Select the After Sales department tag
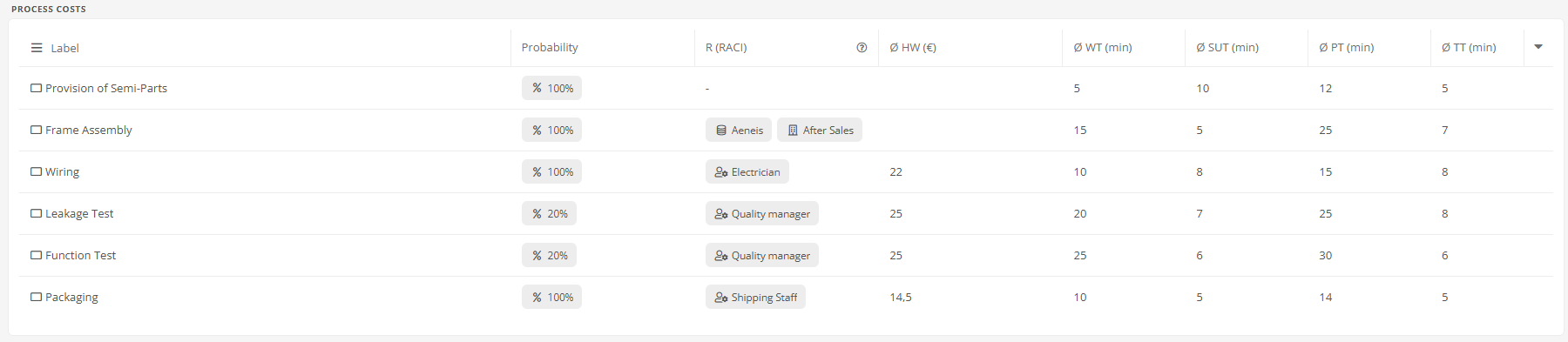Screen dimensions: 1568x342 point(820,130)
